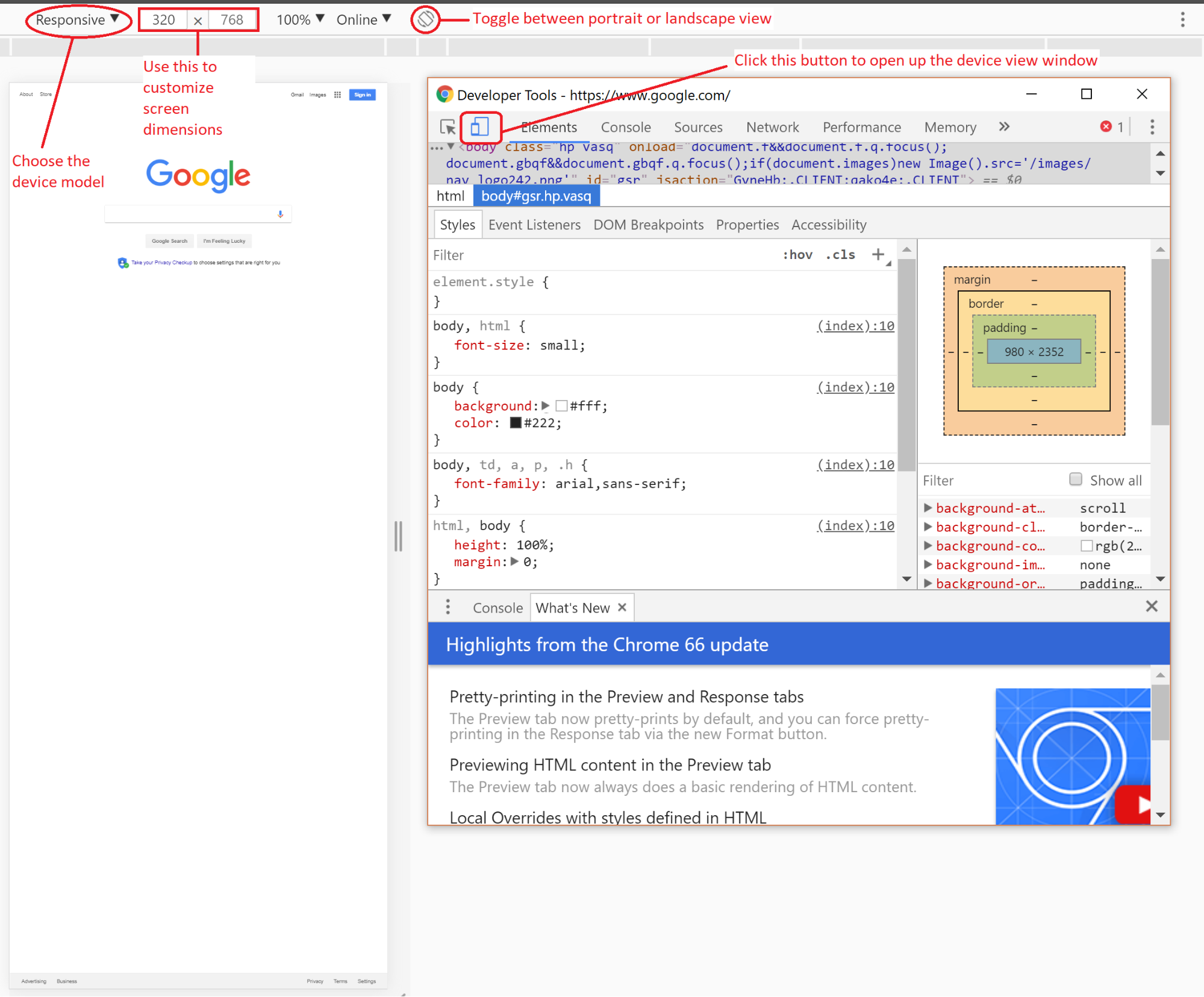The image size is (1204, 997).
Task: Collapse the body element tree arrow
Action: [x=451, y=146]
